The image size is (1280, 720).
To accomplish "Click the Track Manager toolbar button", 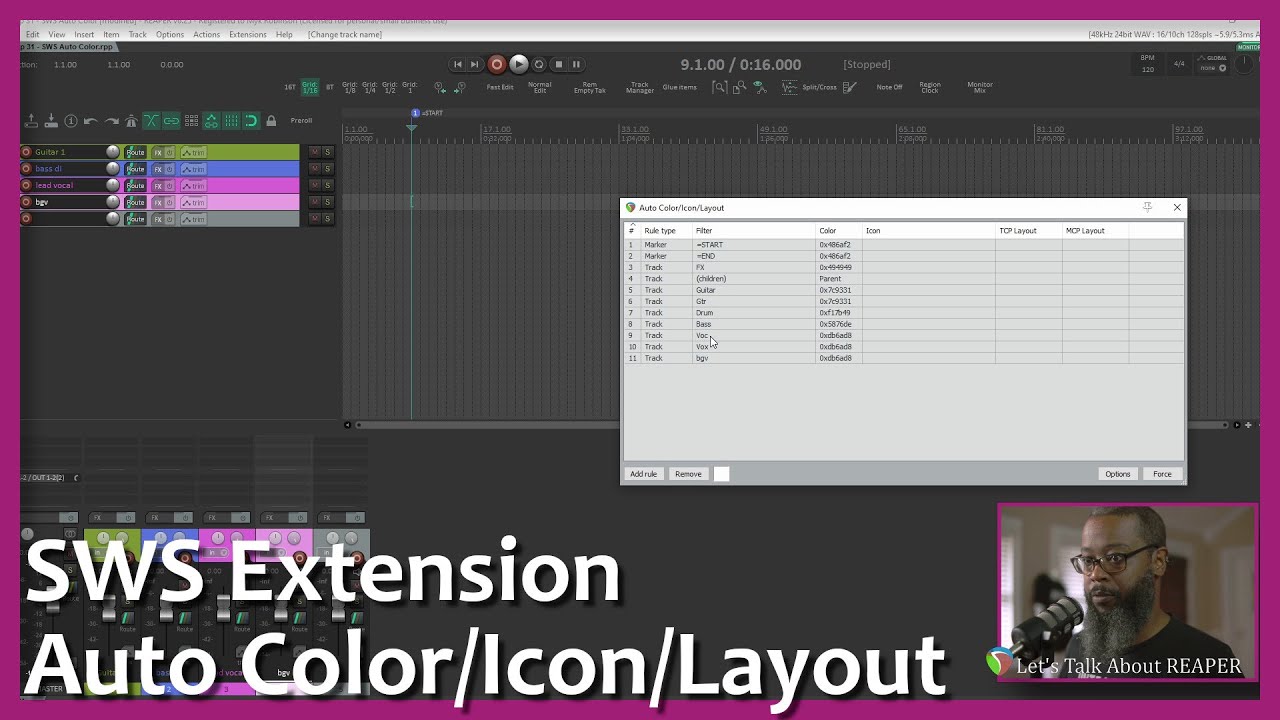I will tap(640, 87).
